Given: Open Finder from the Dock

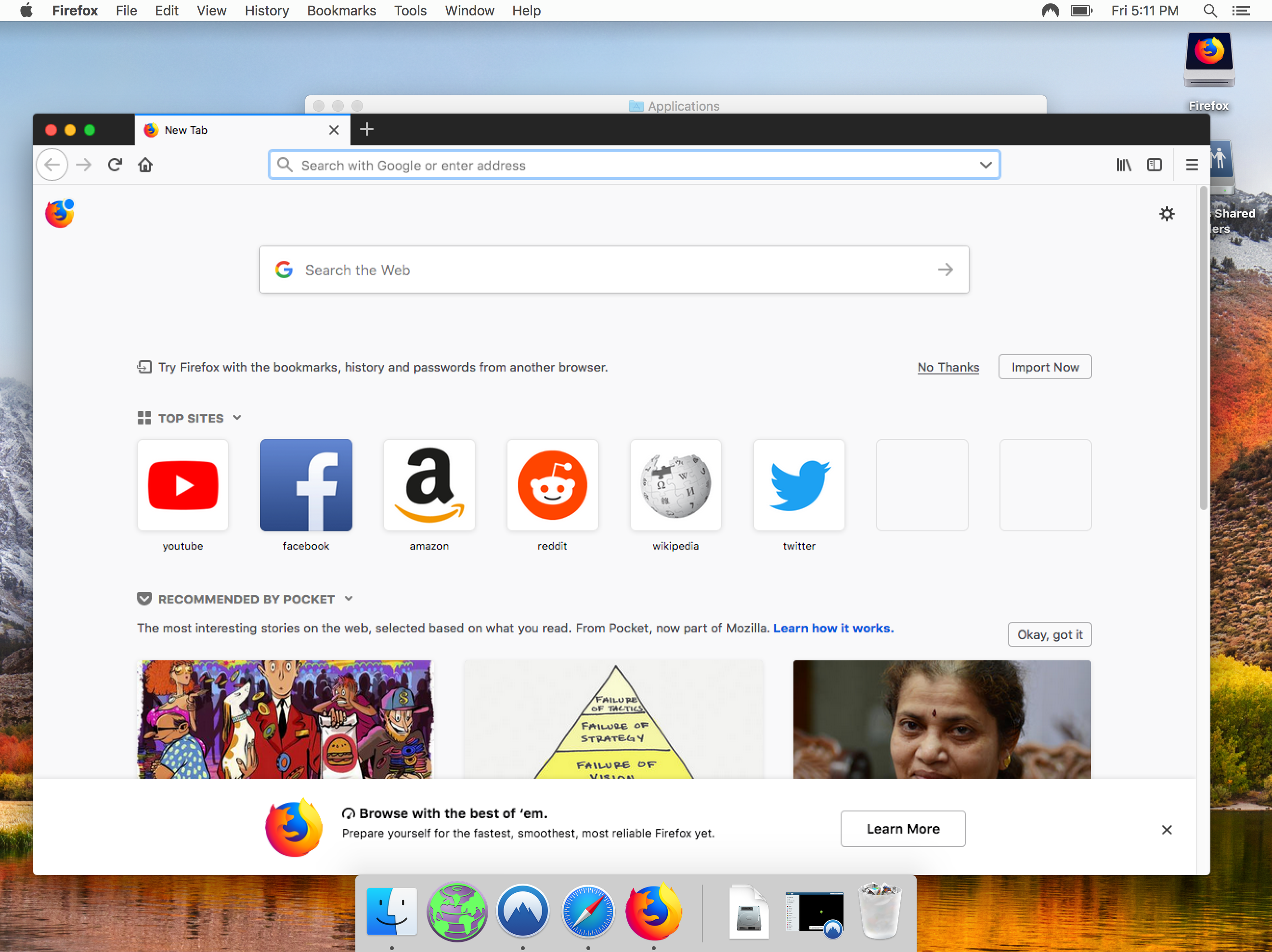Looking at the screenshot, I should click(x=391, y=912).
